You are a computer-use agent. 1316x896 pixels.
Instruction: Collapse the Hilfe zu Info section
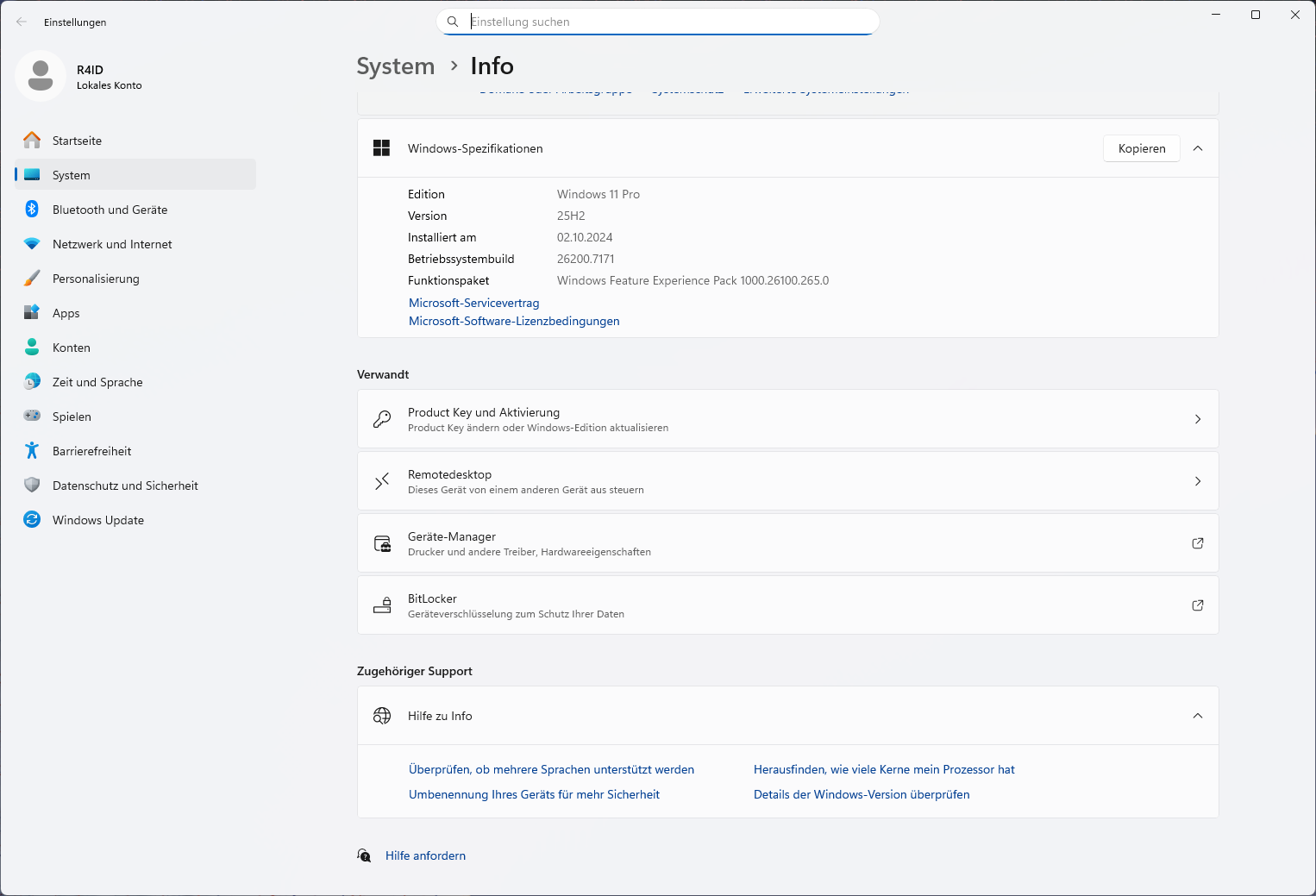(1197, 716)
